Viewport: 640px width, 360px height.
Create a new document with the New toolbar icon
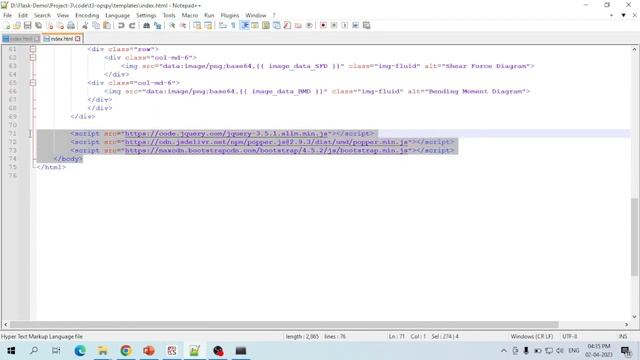click(7, 25)
